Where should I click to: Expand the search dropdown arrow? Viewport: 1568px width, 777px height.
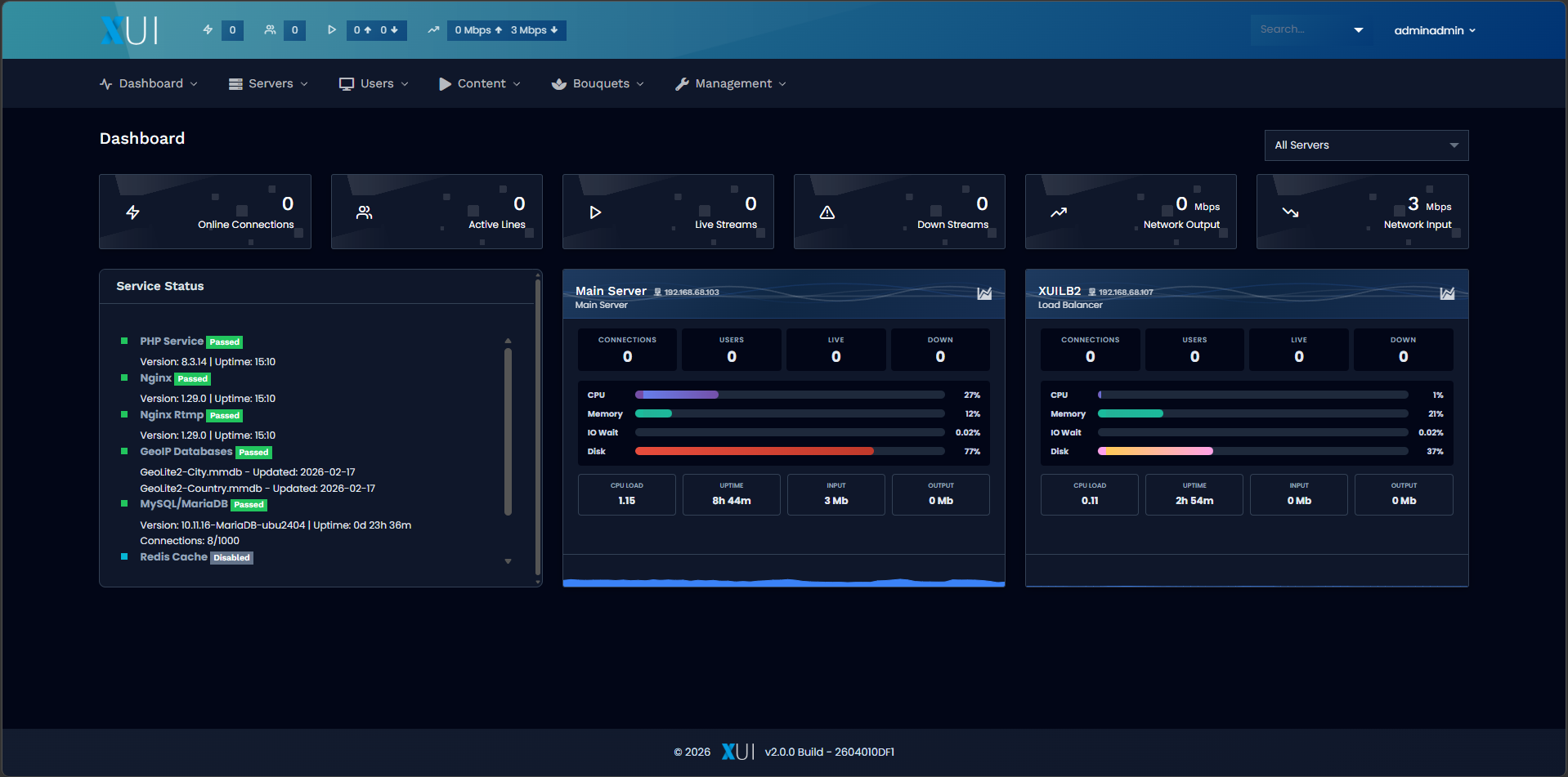(x=1359, y=30)
